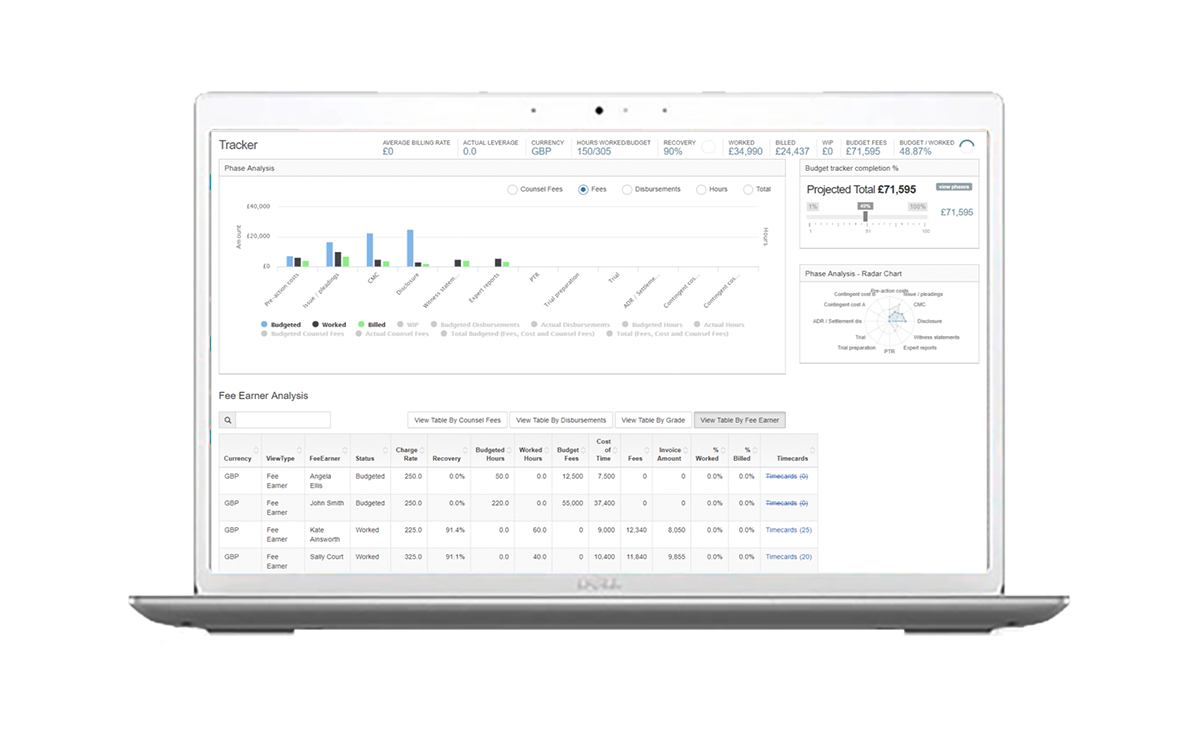Sort table by Cost of Time column arrows
This screenshot has height=729, width=1188.
[615, 451]
